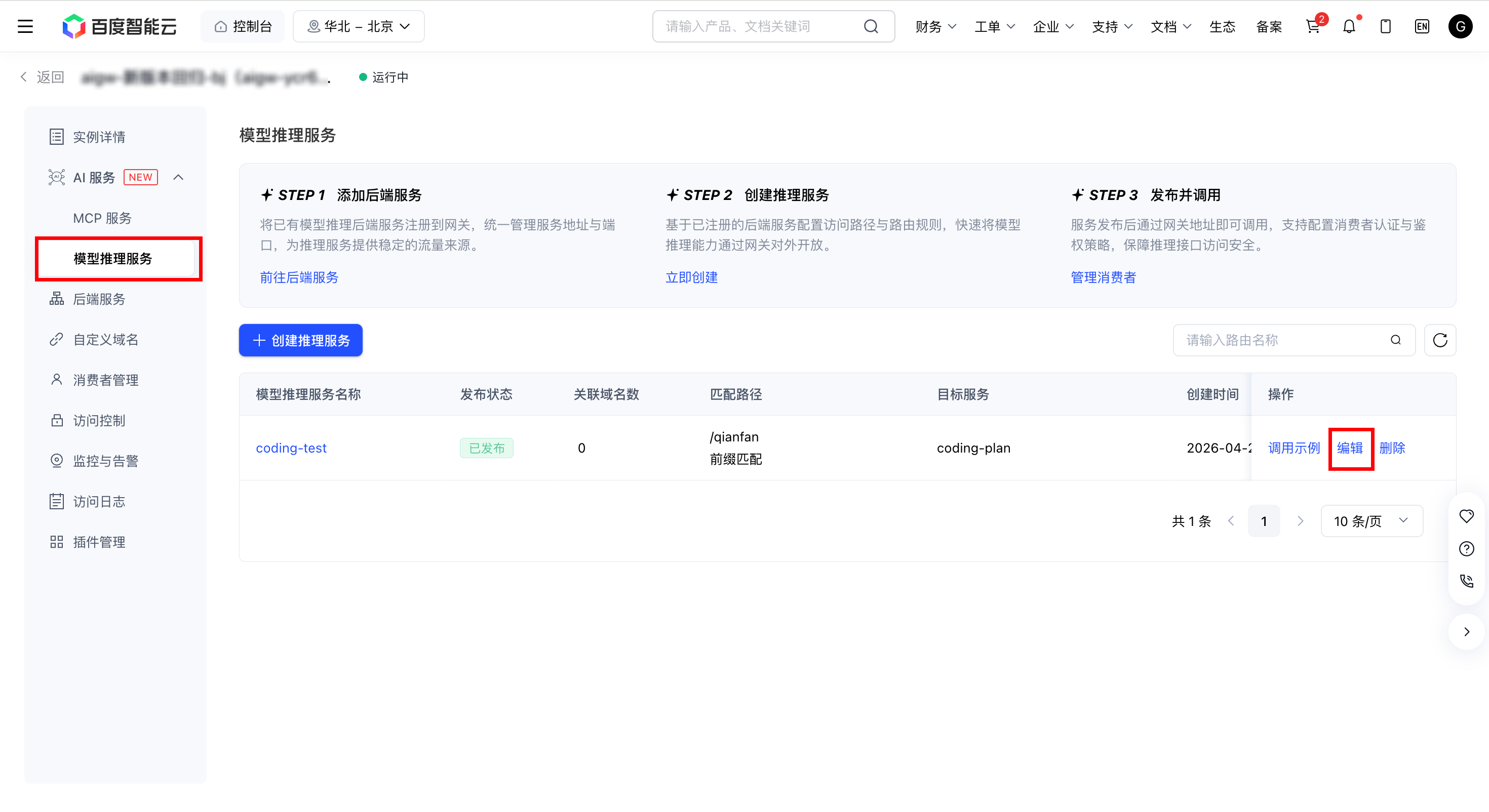
Task: Open the 生态 menu item
Action: pos(1222,27)
